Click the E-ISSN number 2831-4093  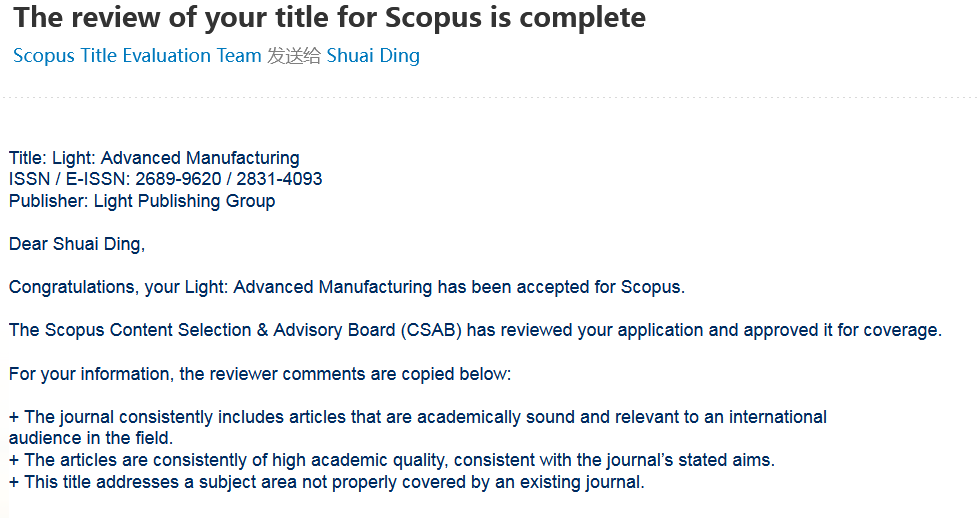(x=279, y=179)
